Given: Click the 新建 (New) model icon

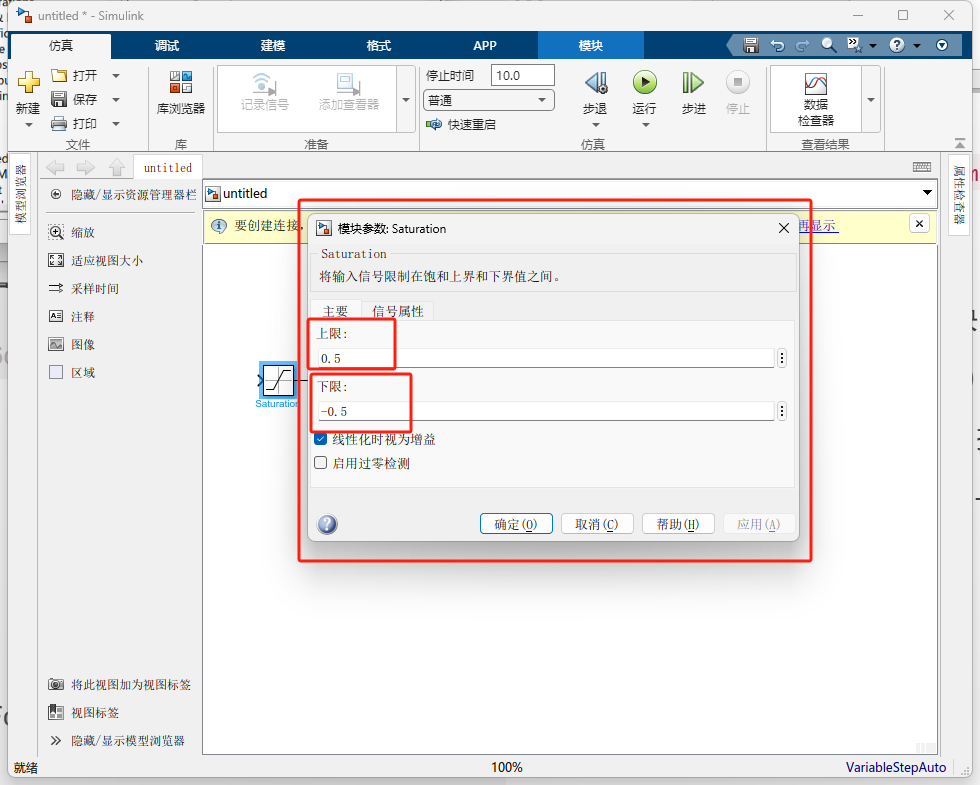Looking at the screenshot, I should click(28, 82).
